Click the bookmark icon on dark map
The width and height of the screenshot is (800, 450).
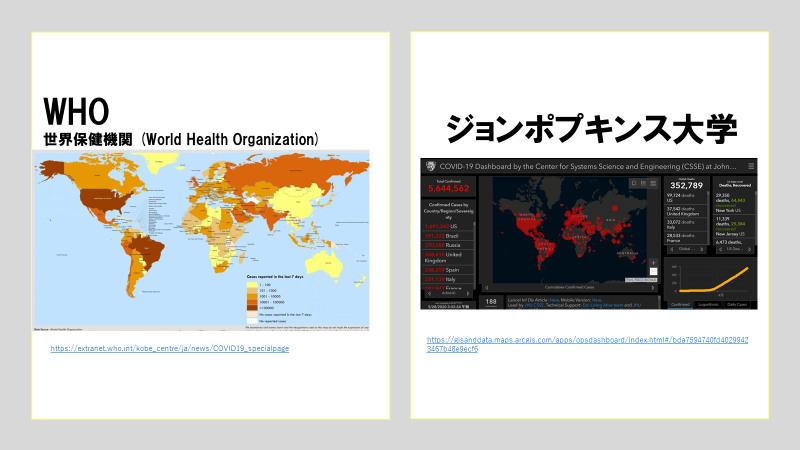click(x=632, y=184)
